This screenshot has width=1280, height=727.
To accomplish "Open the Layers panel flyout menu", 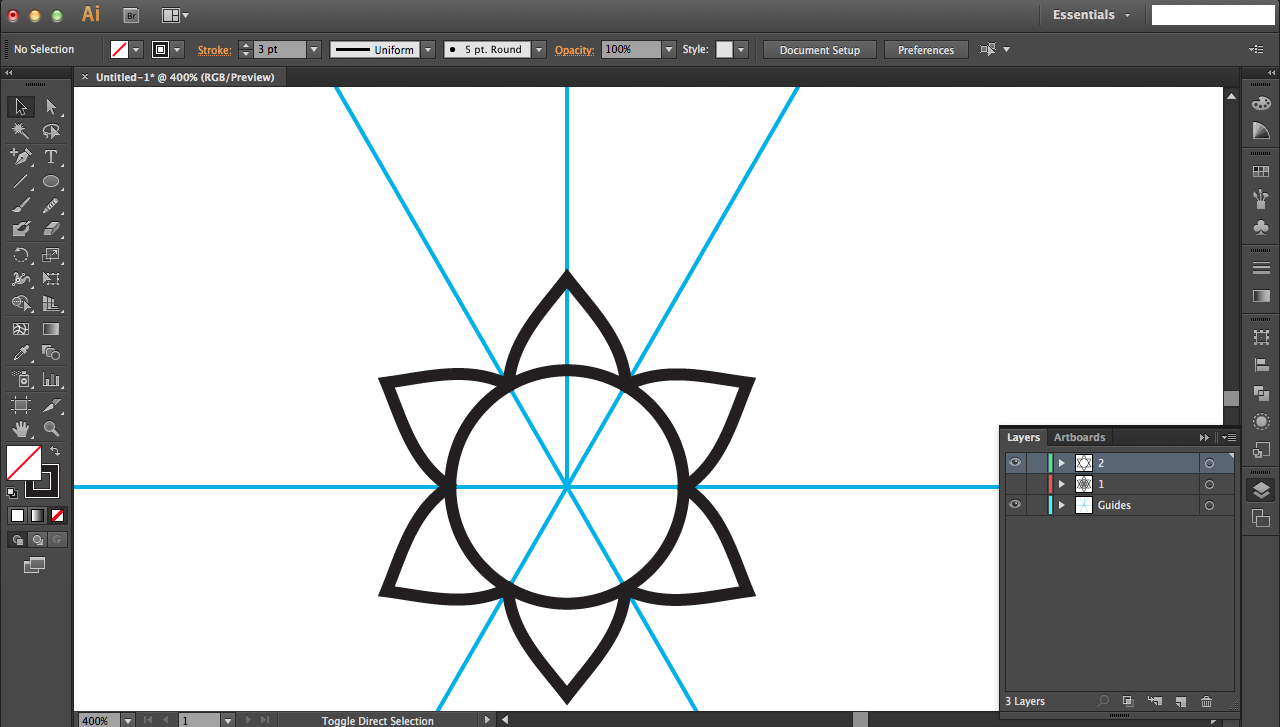I will tap(1230, 437).
